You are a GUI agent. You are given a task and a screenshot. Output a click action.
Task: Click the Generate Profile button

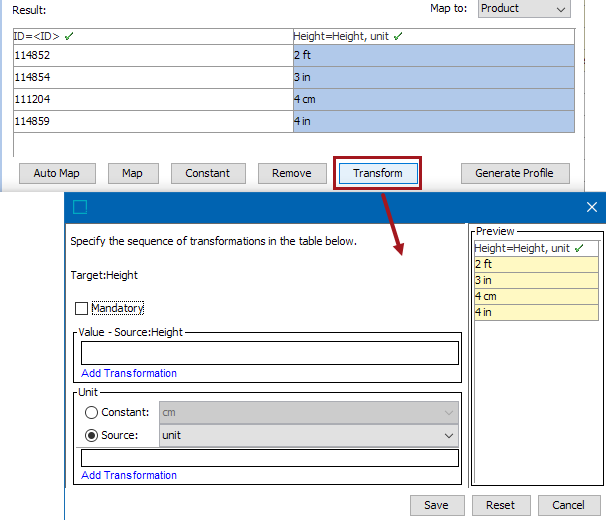point(515,173)
